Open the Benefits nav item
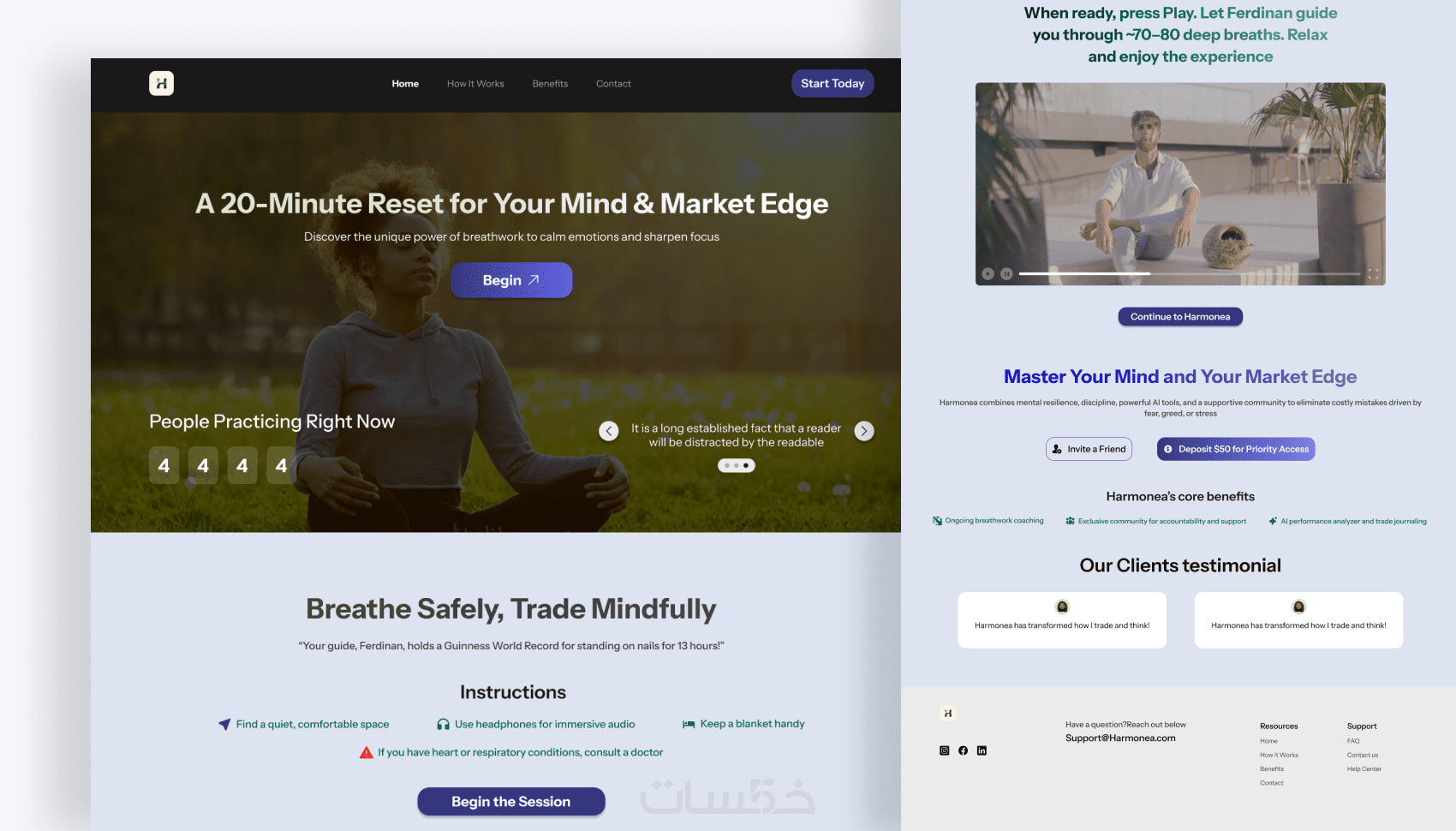Viewport: 1456px width, 831px height. 550,84
